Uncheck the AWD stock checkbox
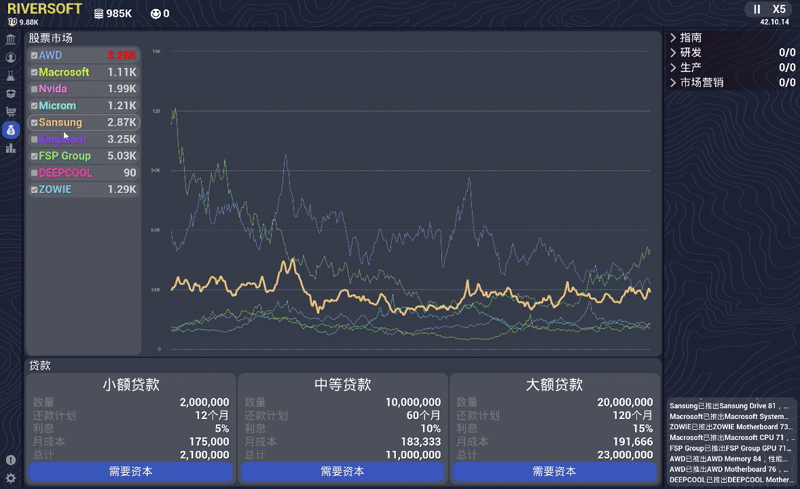800x489 pixels. [34, 56]
